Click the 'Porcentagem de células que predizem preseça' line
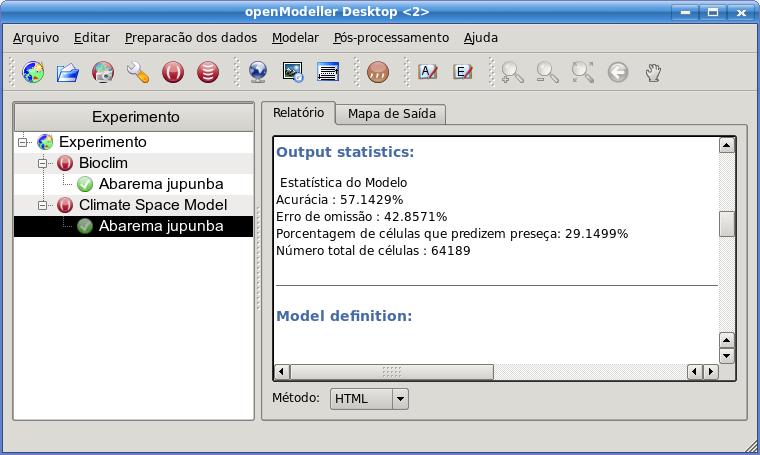The height and width of the screenshot is (455, 760). tap(452, 234)
